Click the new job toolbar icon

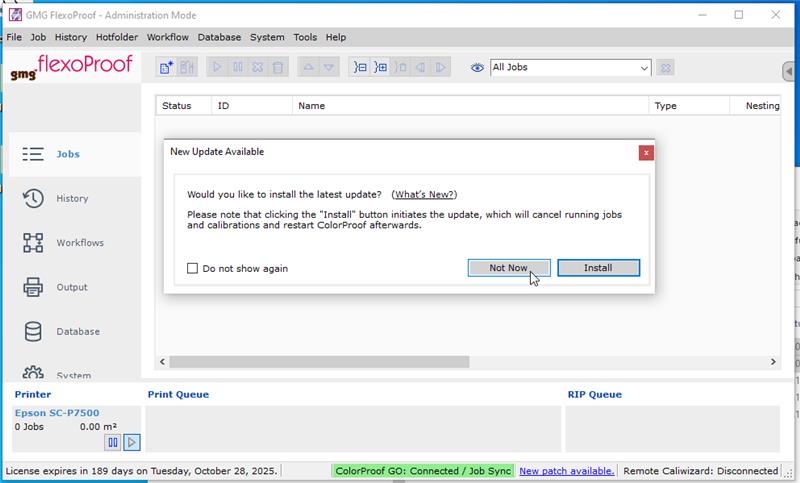pos(166,67)
